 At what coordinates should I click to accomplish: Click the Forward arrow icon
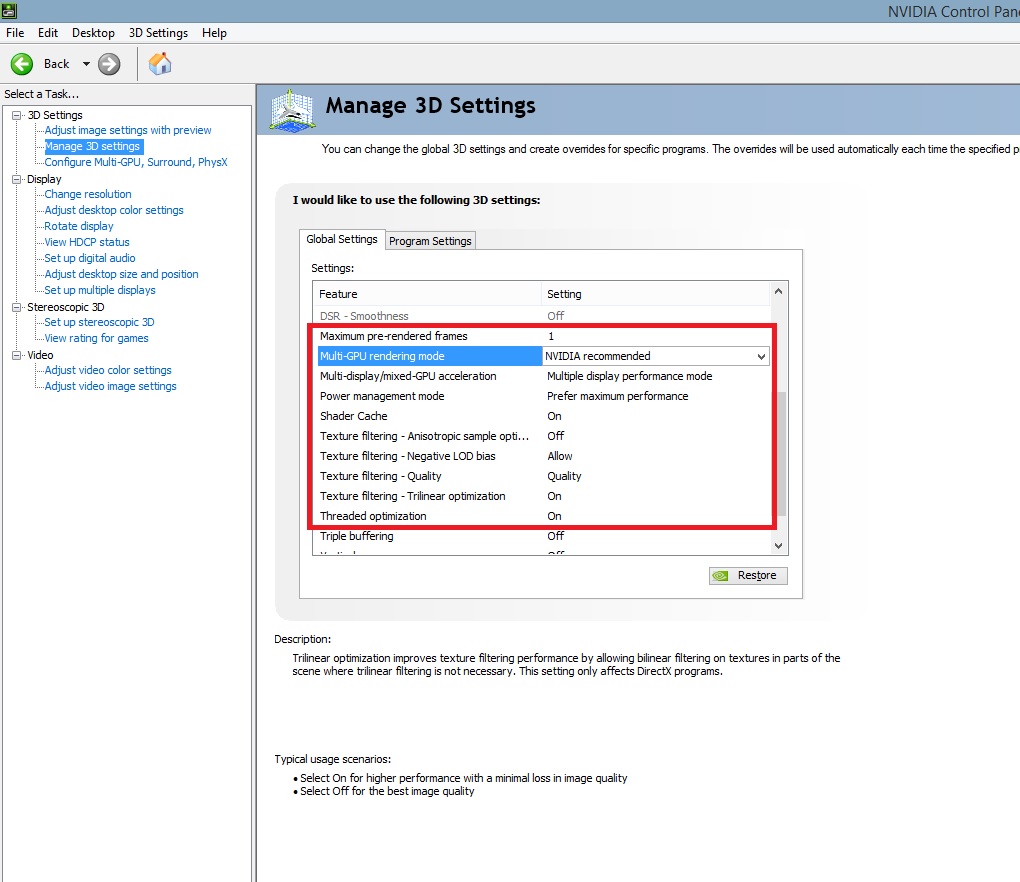(x=109, y=64)
